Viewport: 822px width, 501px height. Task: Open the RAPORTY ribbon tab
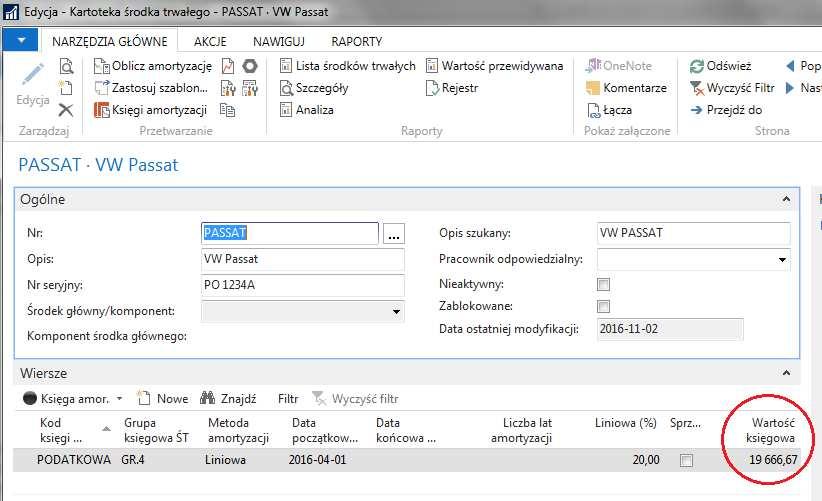356,41
